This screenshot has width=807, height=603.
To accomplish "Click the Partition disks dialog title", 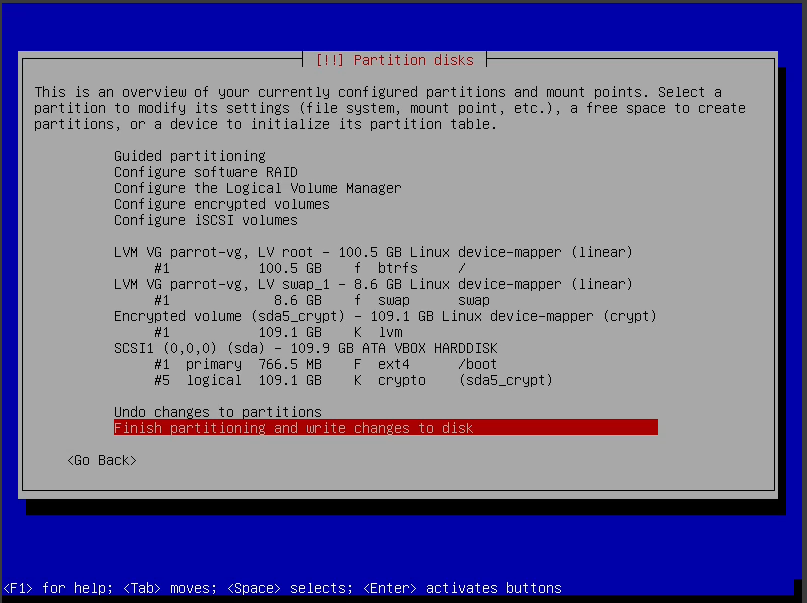I will (x=394, y=60).
